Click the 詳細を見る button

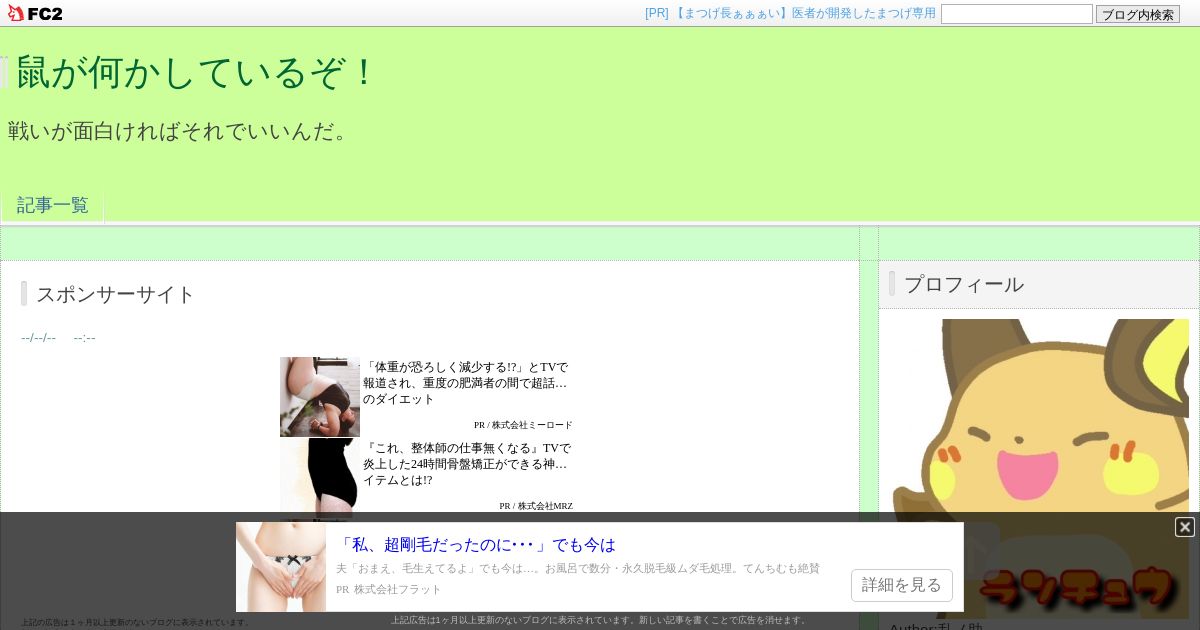(902, 585)
